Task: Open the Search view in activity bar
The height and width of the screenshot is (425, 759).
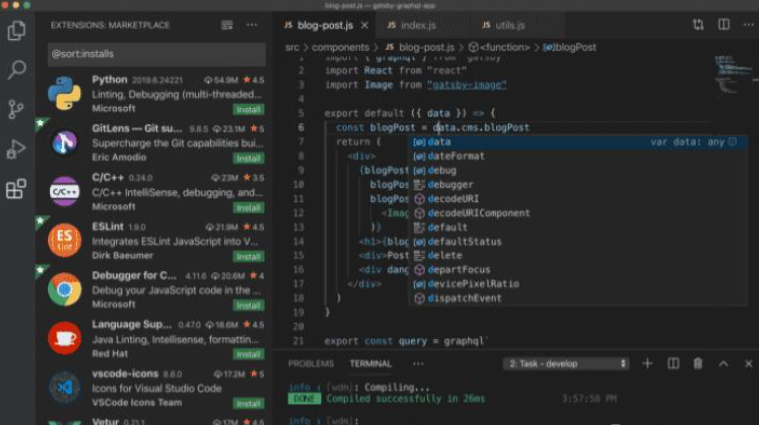Action: coord(16,70)
